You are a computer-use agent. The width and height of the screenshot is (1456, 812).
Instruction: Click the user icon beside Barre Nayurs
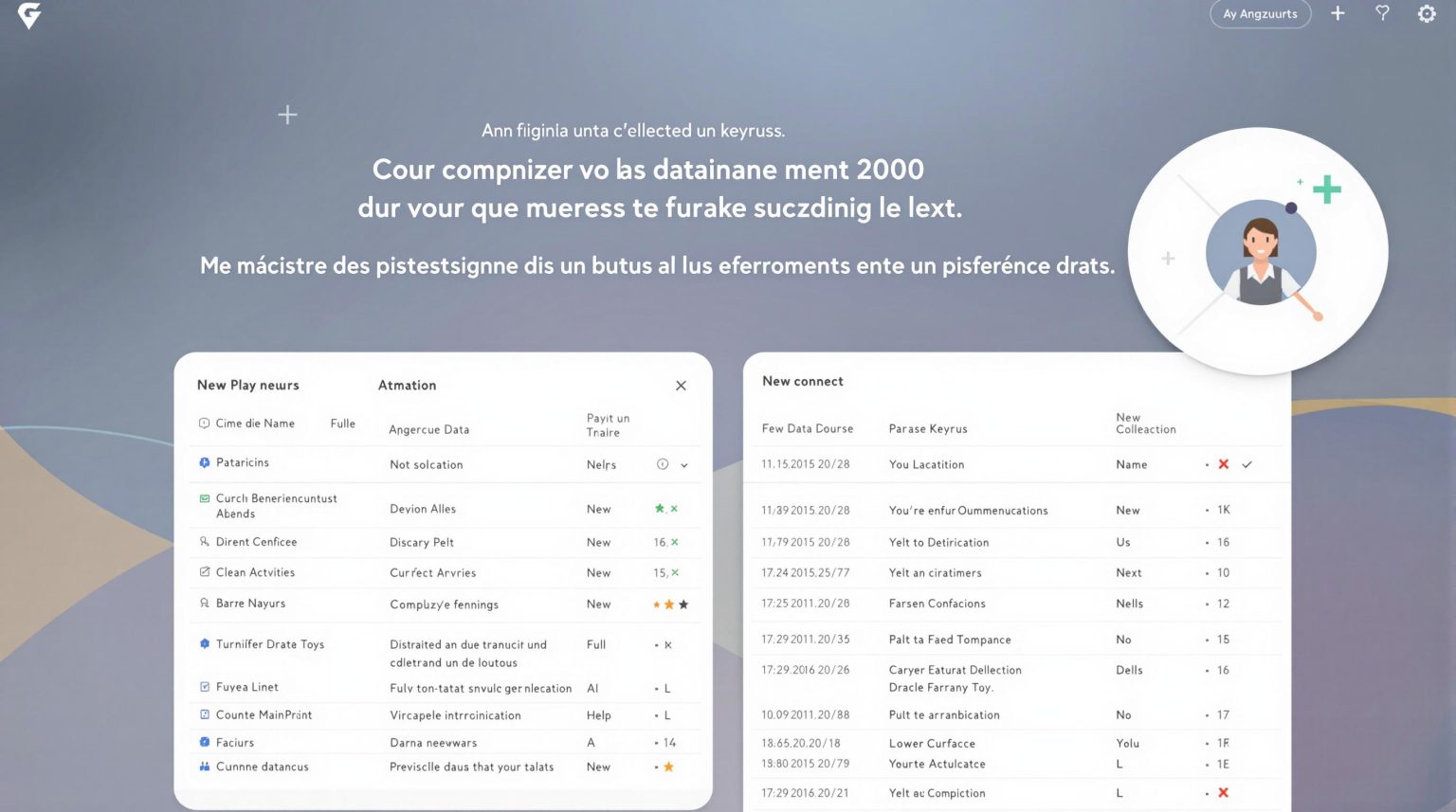pos(204,603)
